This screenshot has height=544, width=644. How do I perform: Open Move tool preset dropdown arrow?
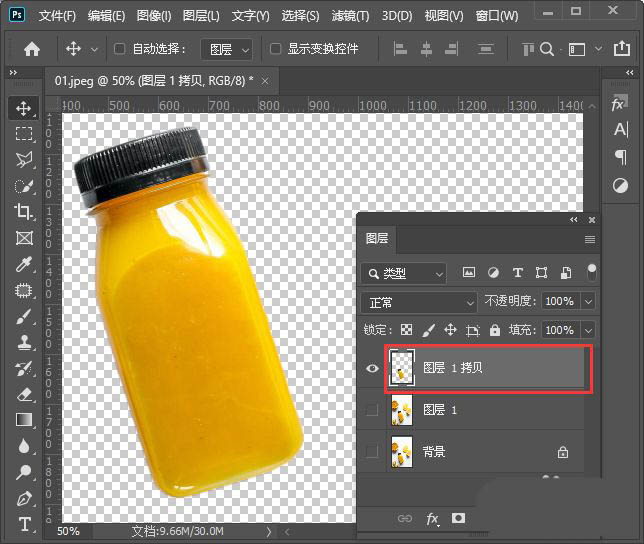coord(94,50)
